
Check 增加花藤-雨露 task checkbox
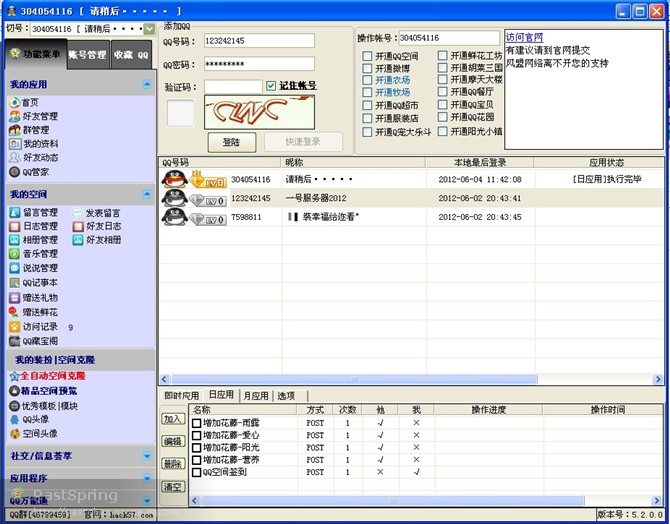point(197,423)
